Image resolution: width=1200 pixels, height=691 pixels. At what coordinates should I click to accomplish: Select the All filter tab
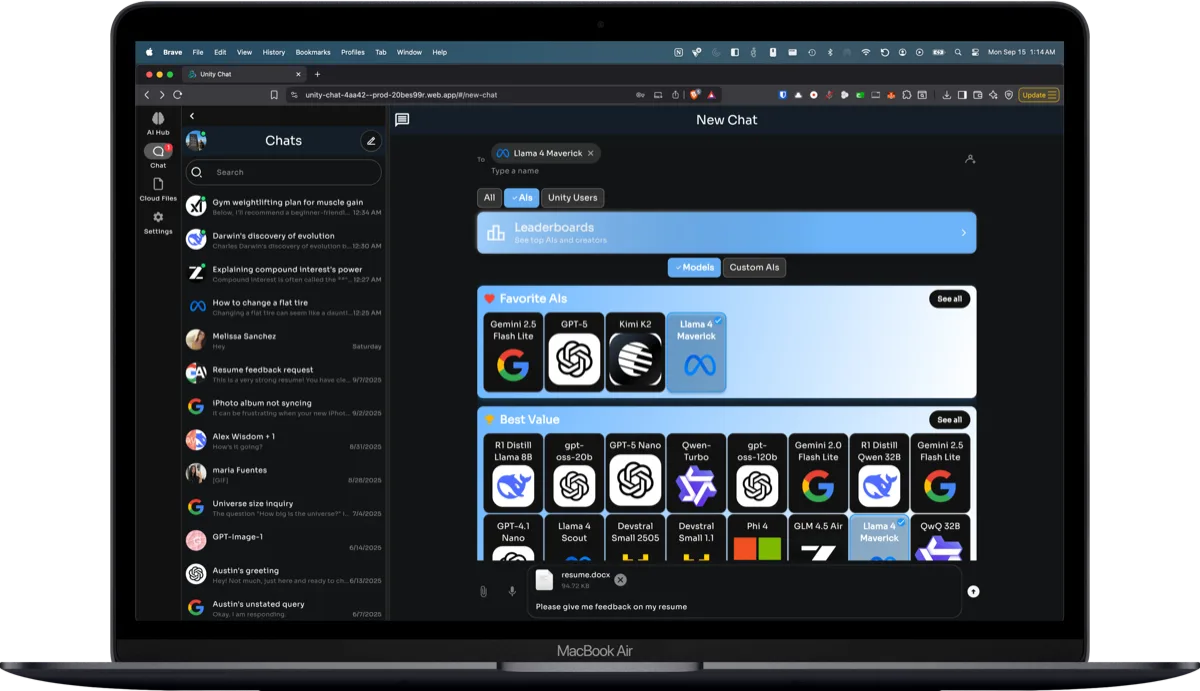489,198
